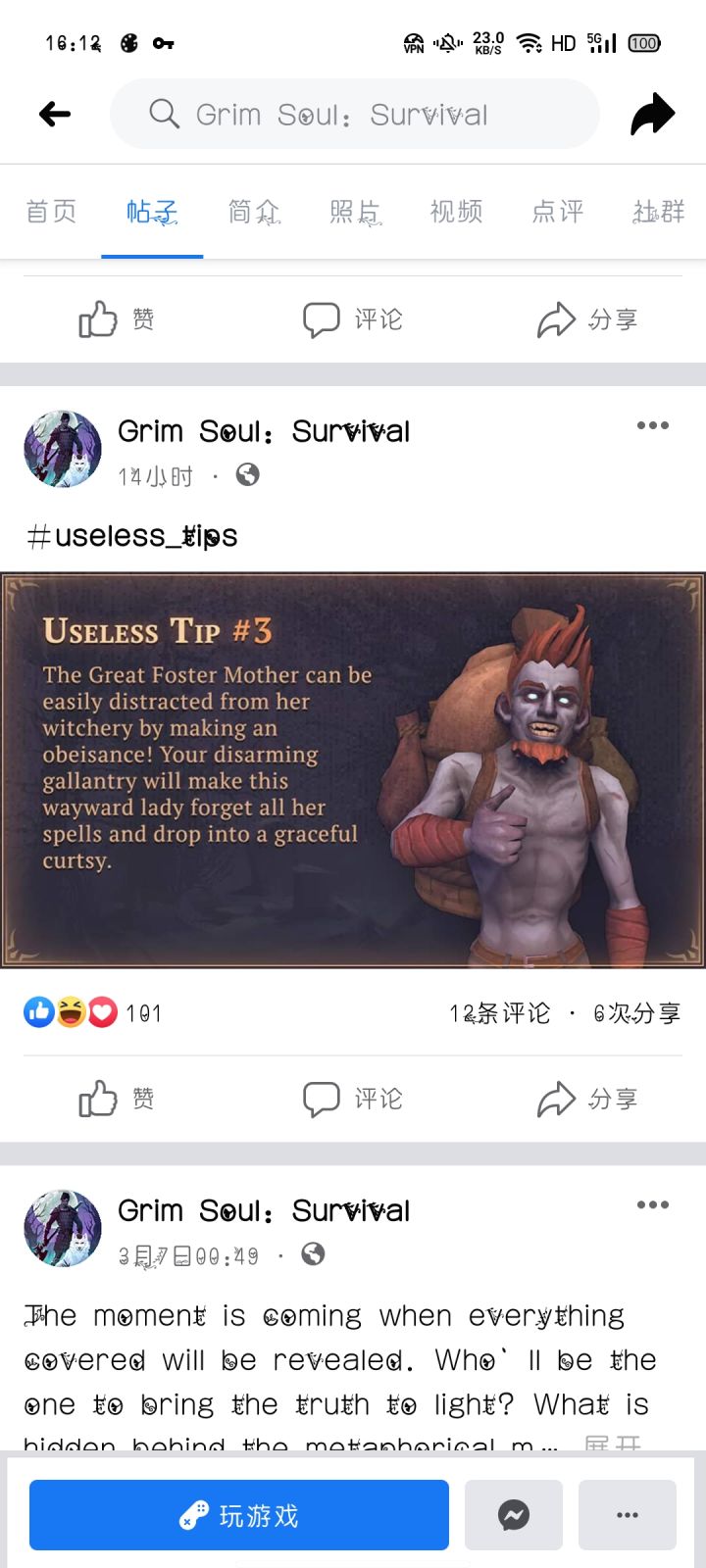Select the 照片 tab
706x1568 pixels.
click(x=355, y=212)
